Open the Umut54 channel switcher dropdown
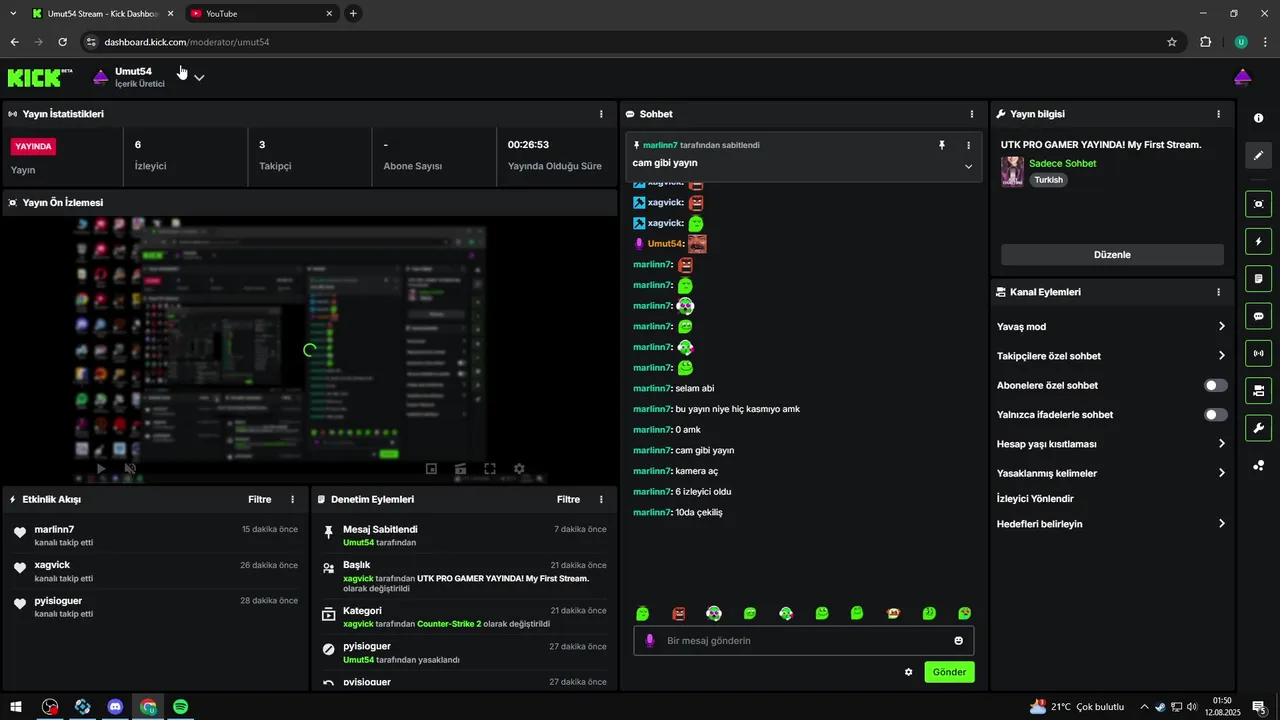Screen dimensions: 1280x720 (199, 77)
